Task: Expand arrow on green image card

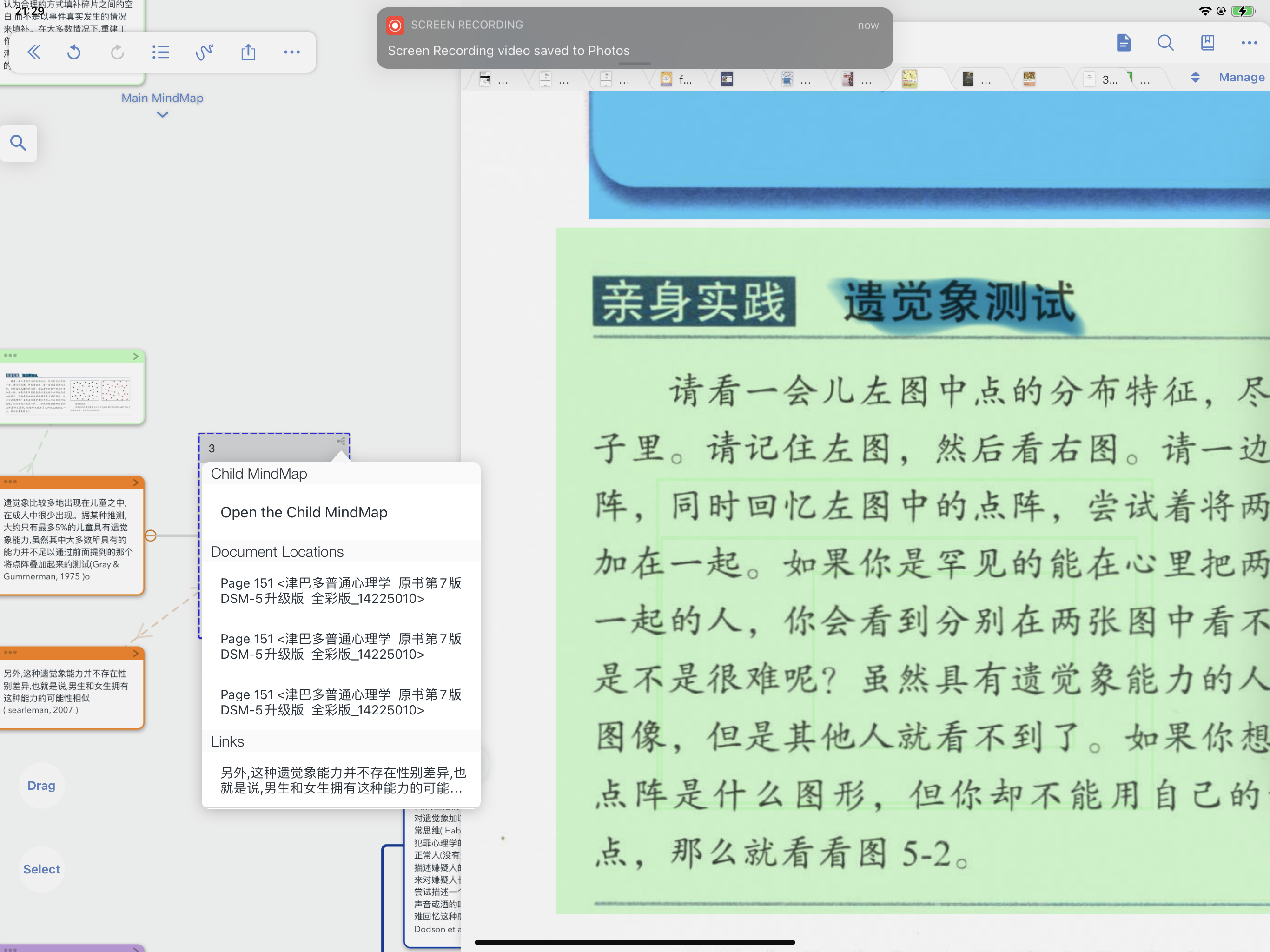Action: (x=136, y=356)
